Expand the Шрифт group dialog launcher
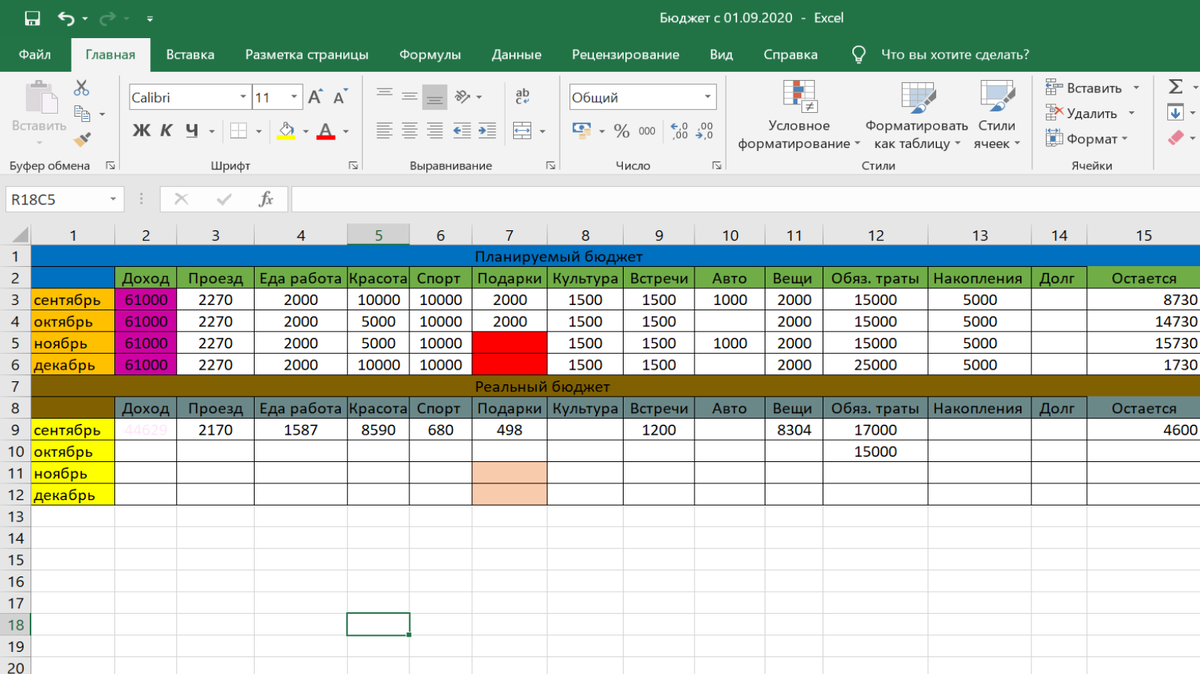 coord(352,166)
